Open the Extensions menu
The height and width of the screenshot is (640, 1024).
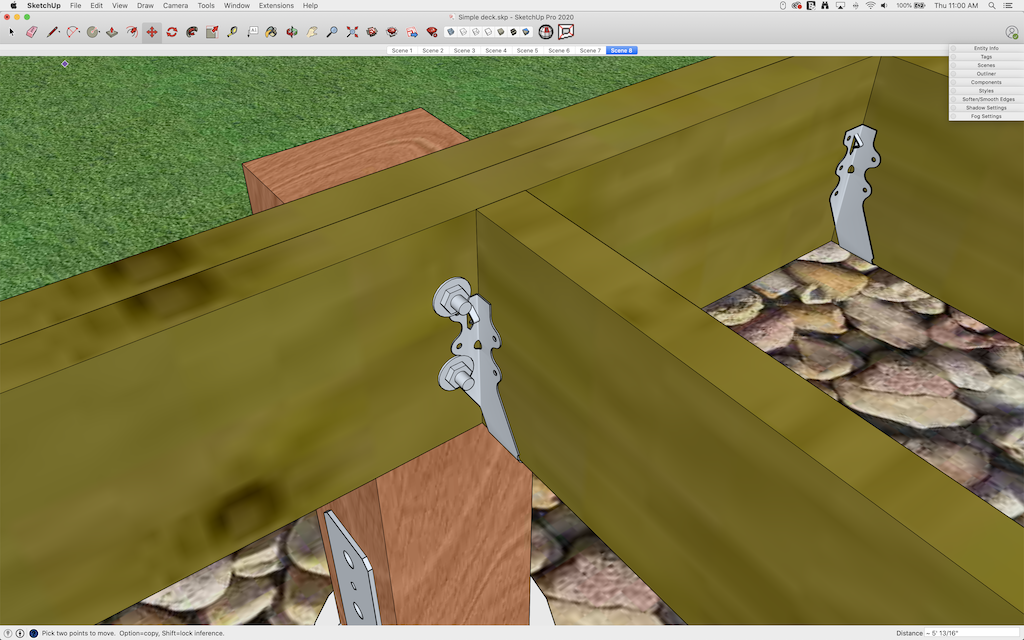click(x=276, y=5)
